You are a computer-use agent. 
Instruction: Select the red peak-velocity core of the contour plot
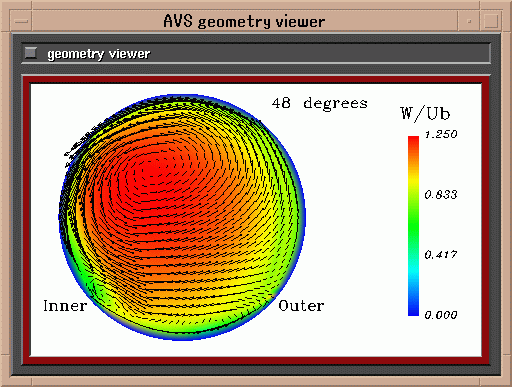click(x=150, y=173)
